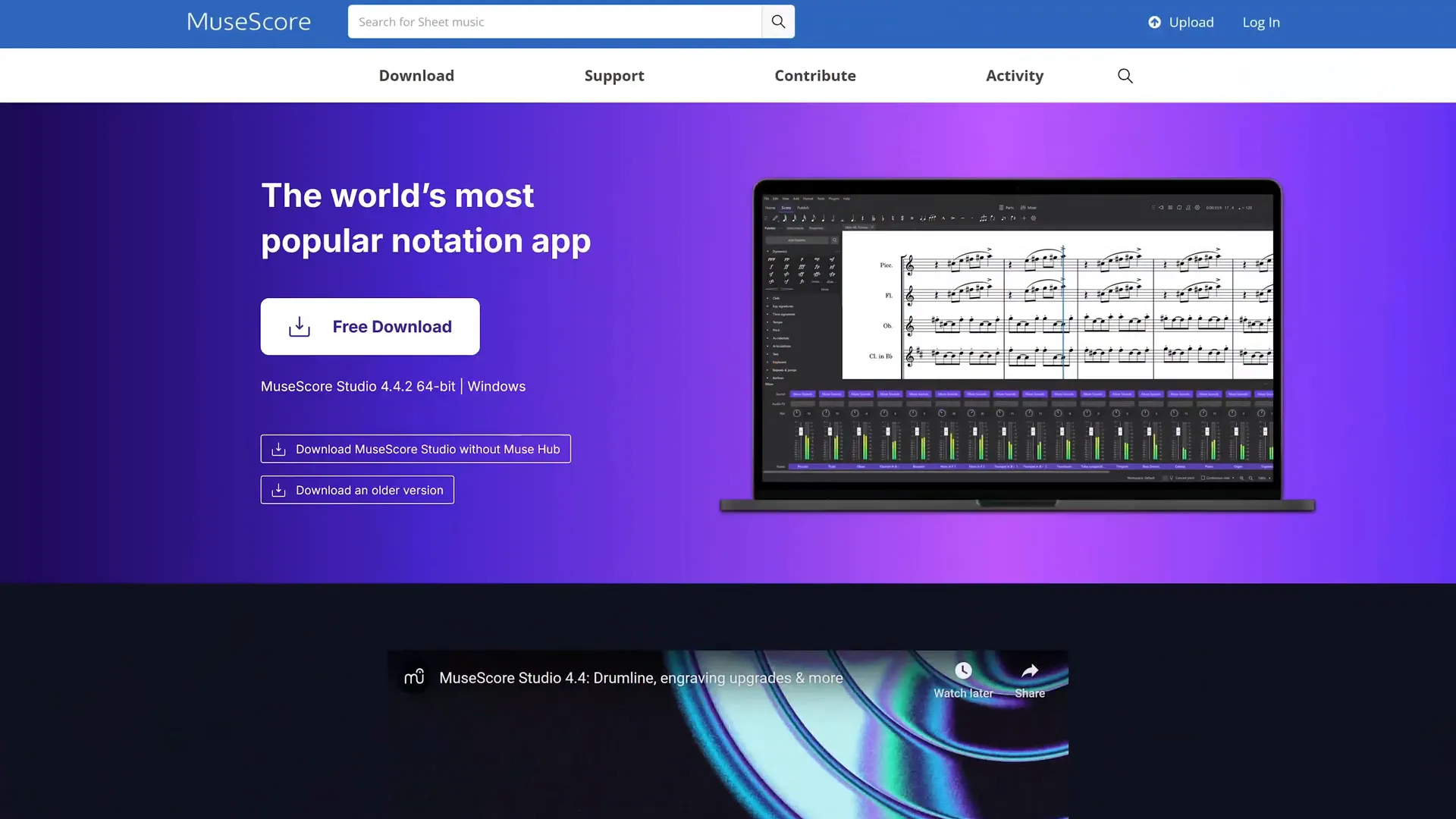Open the Contribute menu item
The image size is (1456, 819).
(815, 76)
